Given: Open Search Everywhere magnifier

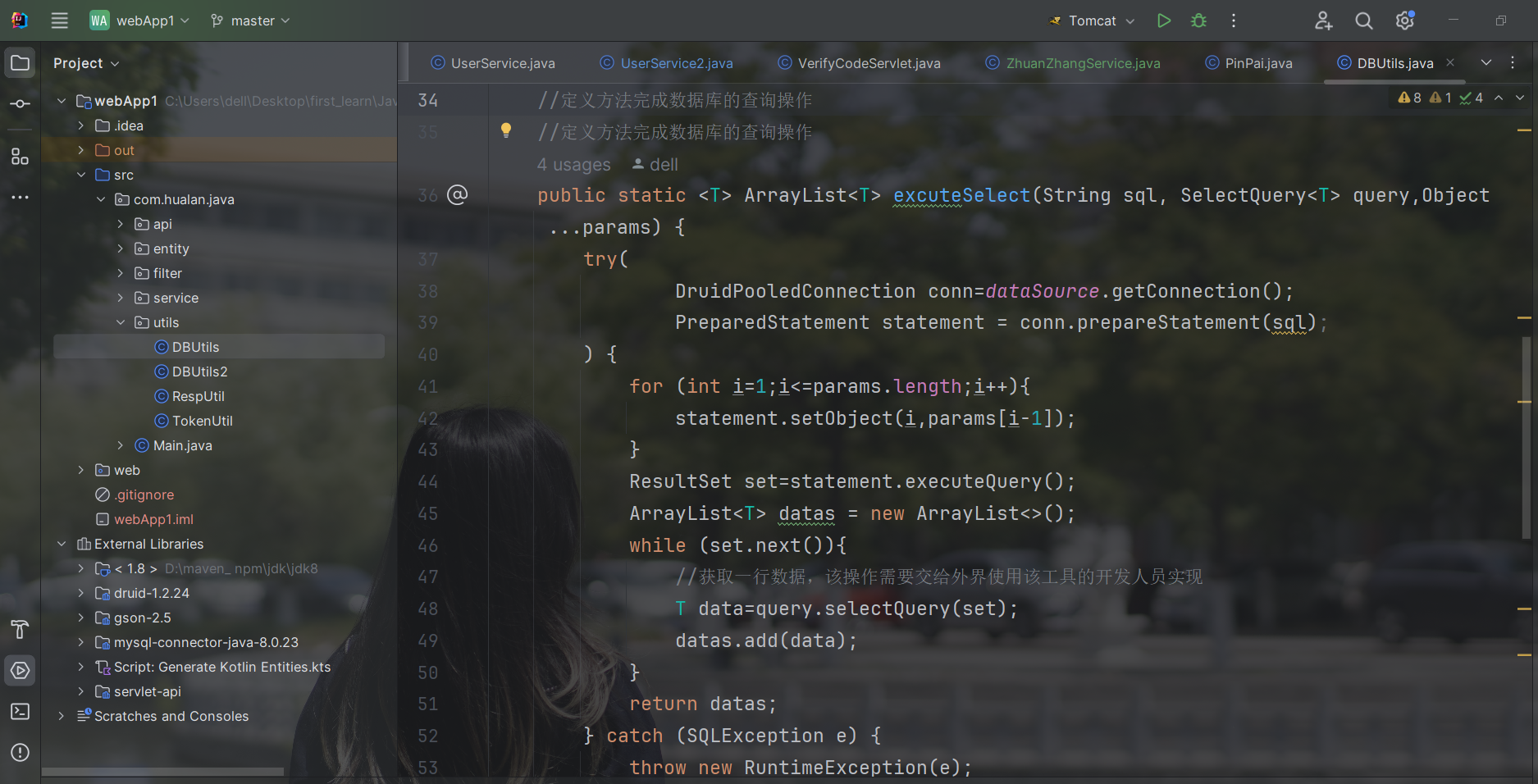Looking at the screenshot, I should 1364,21.
